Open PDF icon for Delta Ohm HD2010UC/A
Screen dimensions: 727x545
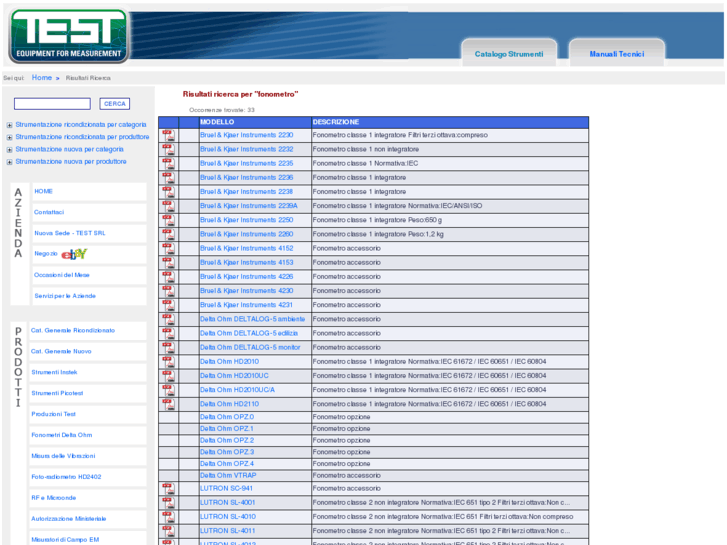168,390
